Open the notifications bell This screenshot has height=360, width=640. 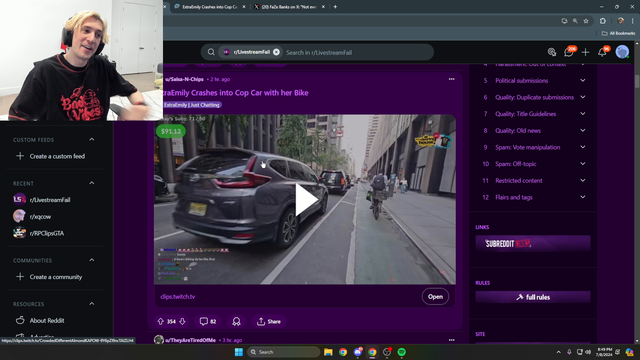point(602,52)
